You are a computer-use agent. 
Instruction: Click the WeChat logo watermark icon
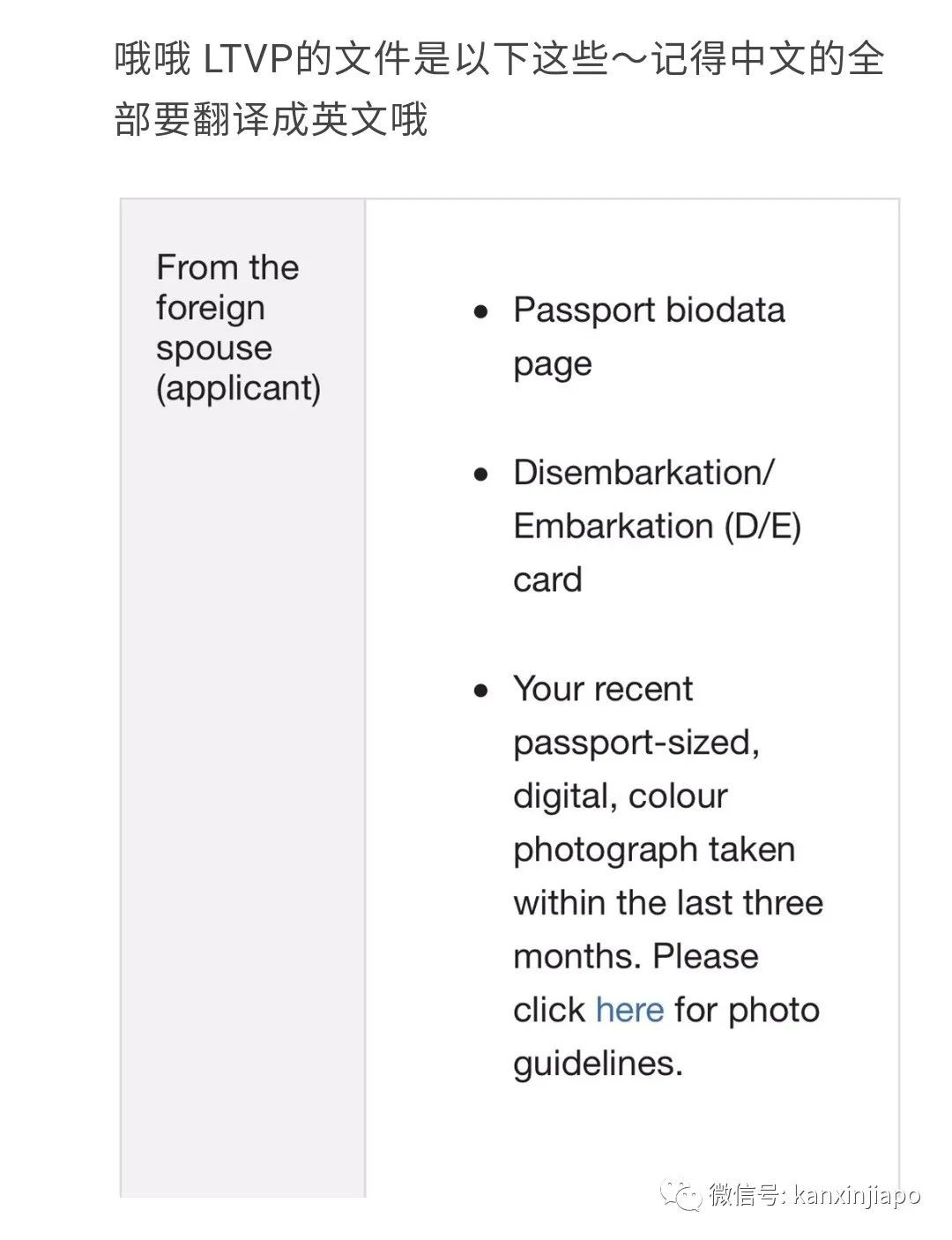(x=683, y=1195)
